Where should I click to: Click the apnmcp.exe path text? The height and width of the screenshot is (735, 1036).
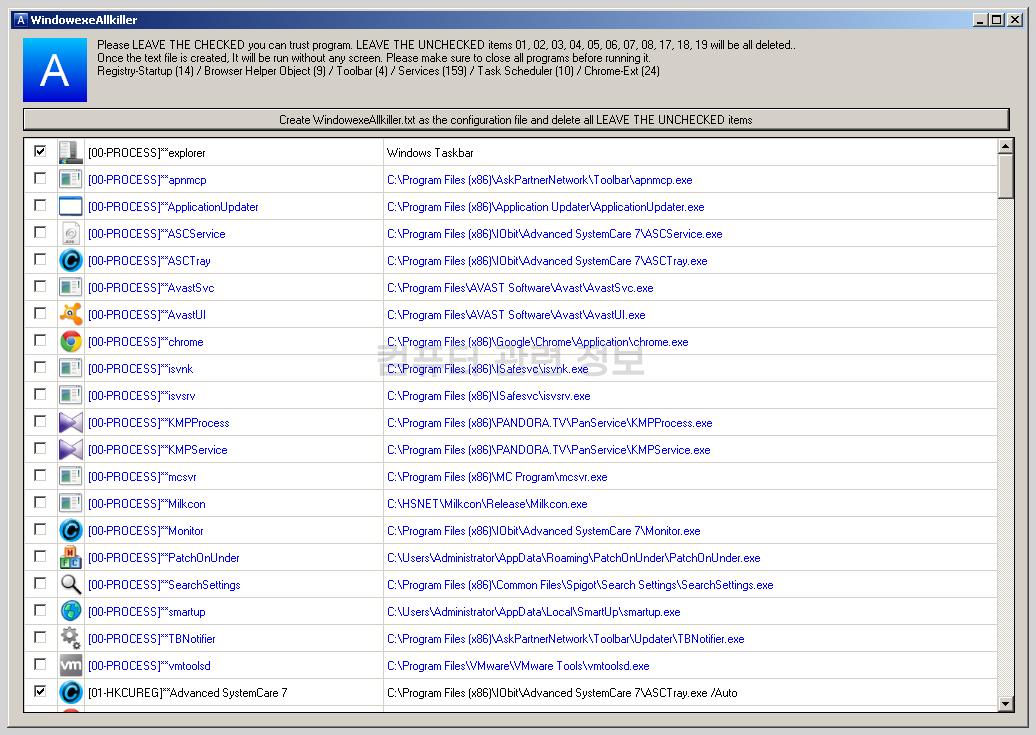coord(540,180)
